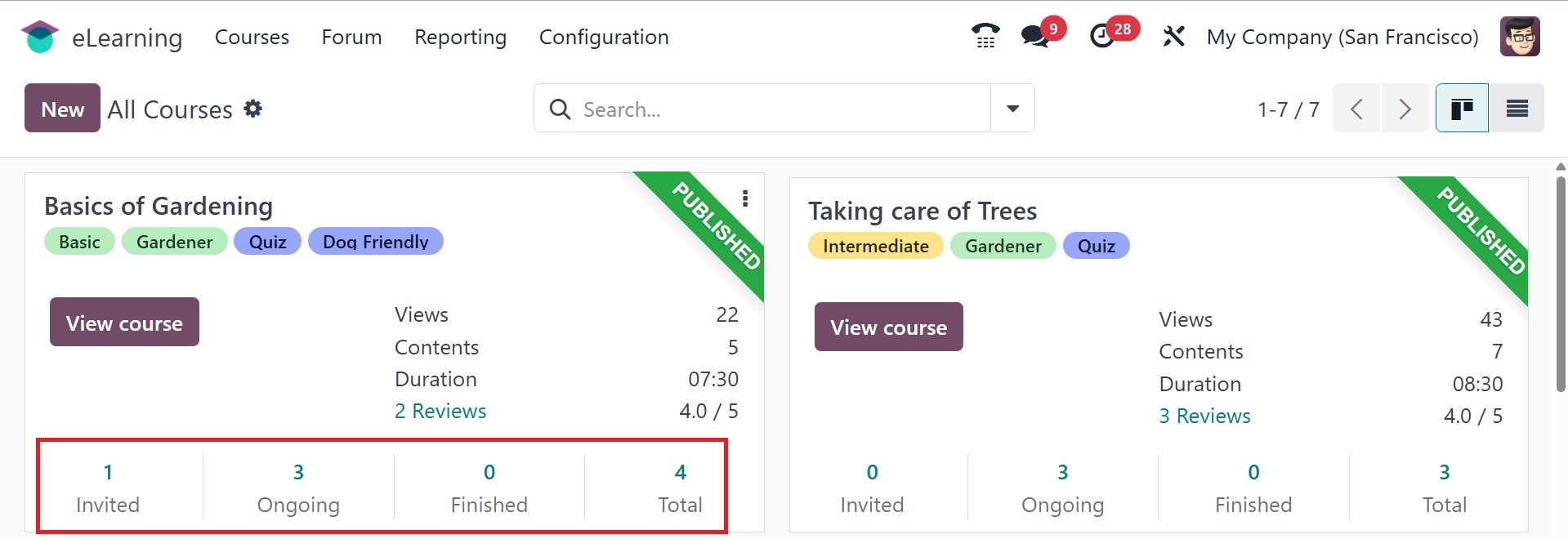Open the activities clock icon
The height and width of the screenshot is (539, 1568).
click(x=1102, y=37)
